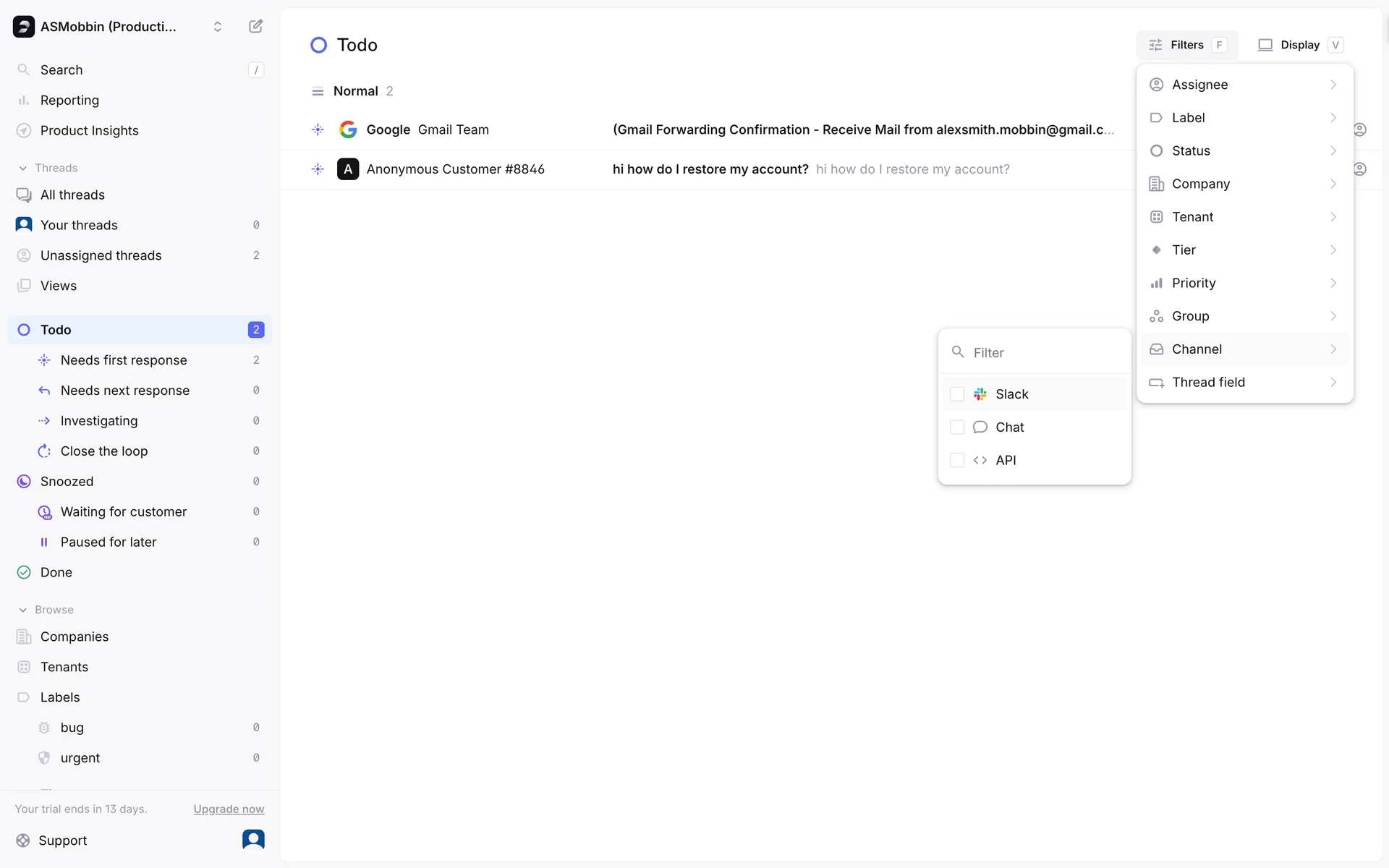
Task: Open the Display options button
Action: [x=1300, y=45]
